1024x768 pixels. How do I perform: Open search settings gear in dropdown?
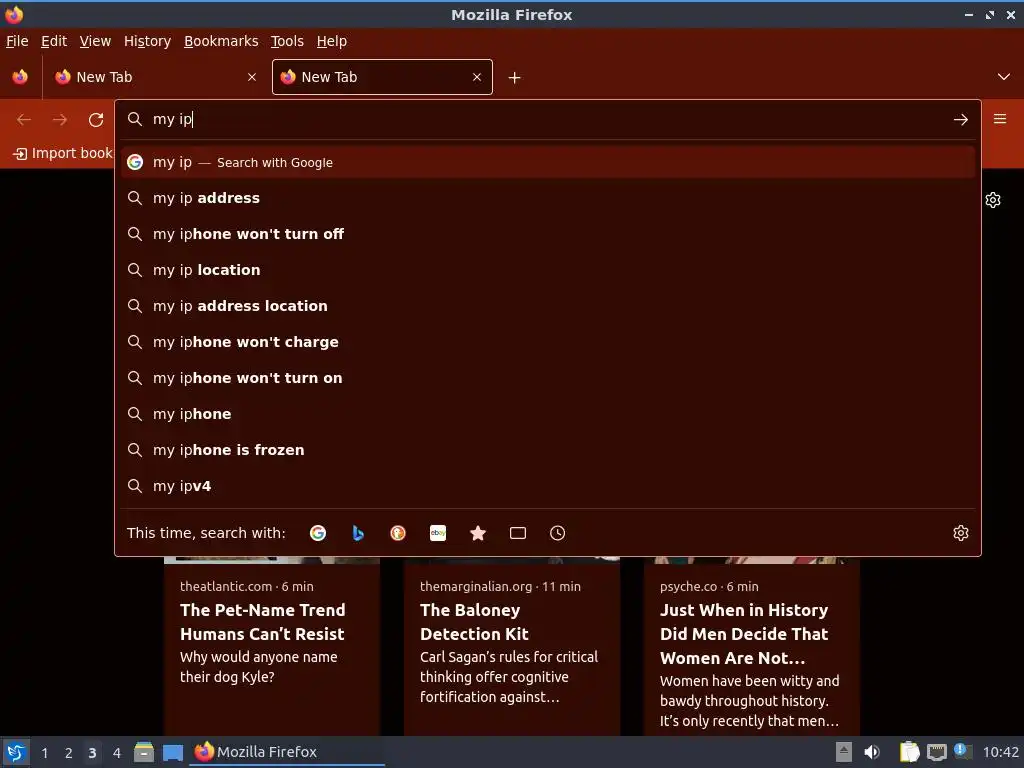tap(961, 533)
